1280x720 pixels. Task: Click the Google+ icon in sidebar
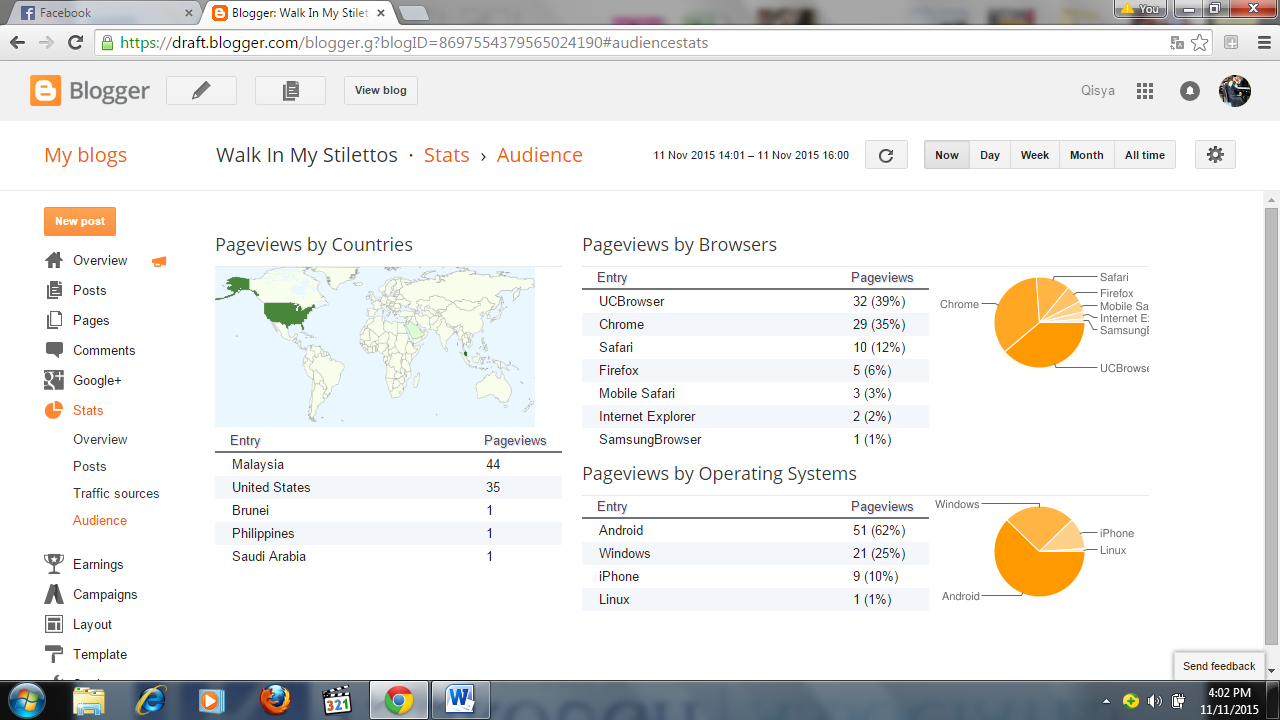pyautogui.click(x=54, y=380)
